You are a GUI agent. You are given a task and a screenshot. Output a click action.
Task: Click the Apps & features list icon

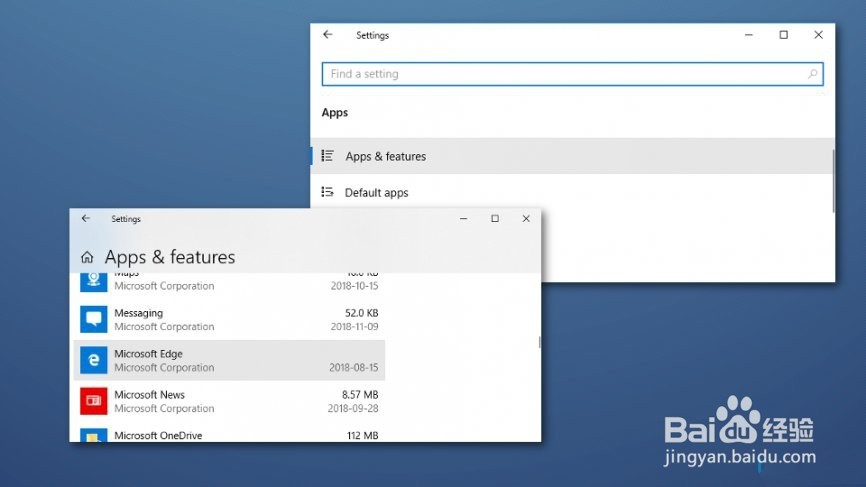(328, 156)
